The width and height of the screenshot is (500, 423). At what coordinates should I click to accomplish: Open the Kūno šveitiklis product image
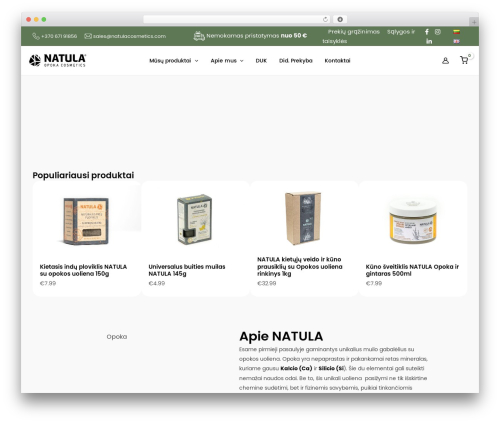(413, 221)
